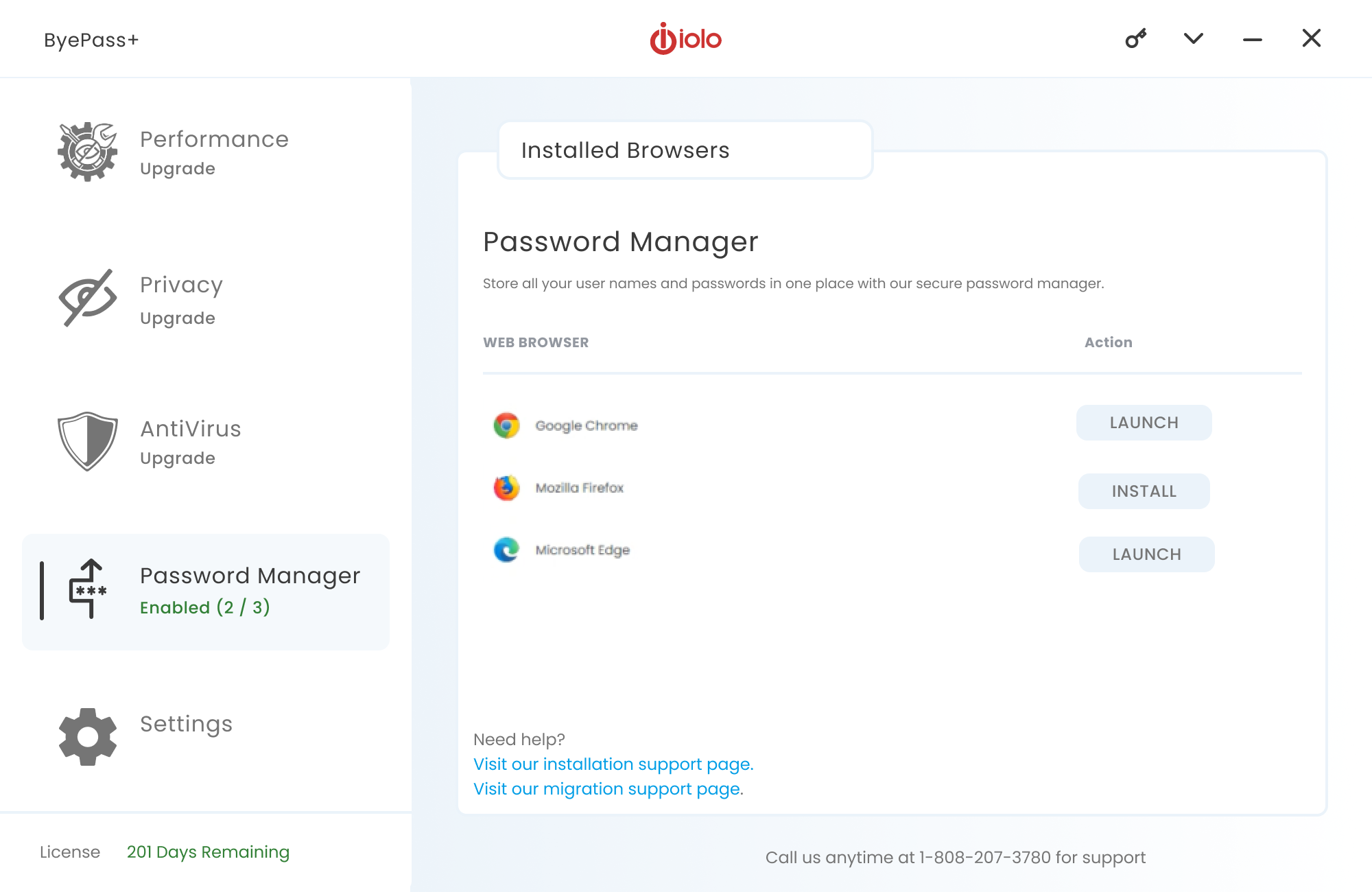The image size is (1372, 892).
Task: Click the AntiVirus shield icon
Action: click(x=88, y=441)
